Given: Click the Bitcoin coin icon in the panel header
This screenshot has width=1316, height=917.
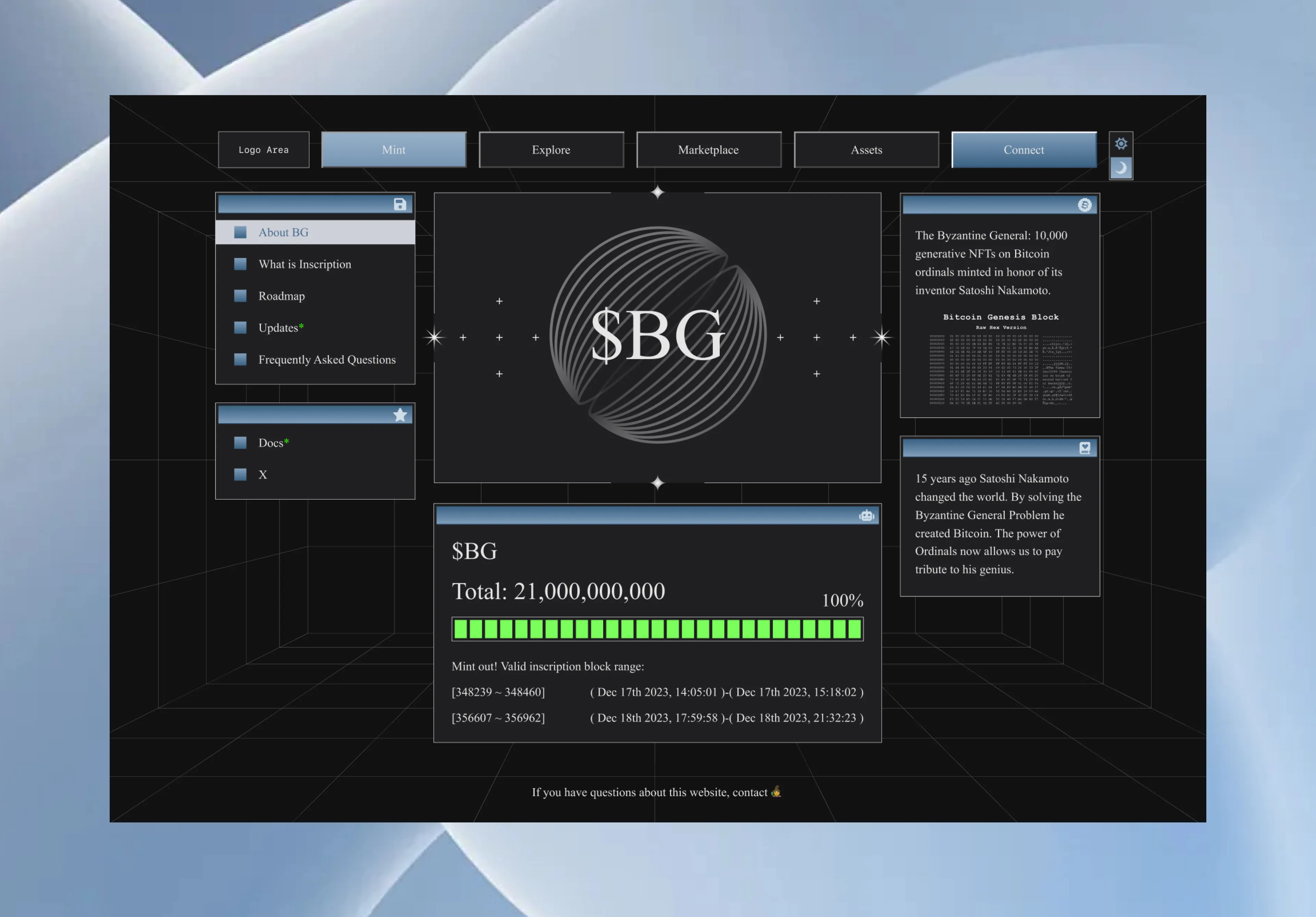Looking at the screenshot, I should [x=1084, y=205].
